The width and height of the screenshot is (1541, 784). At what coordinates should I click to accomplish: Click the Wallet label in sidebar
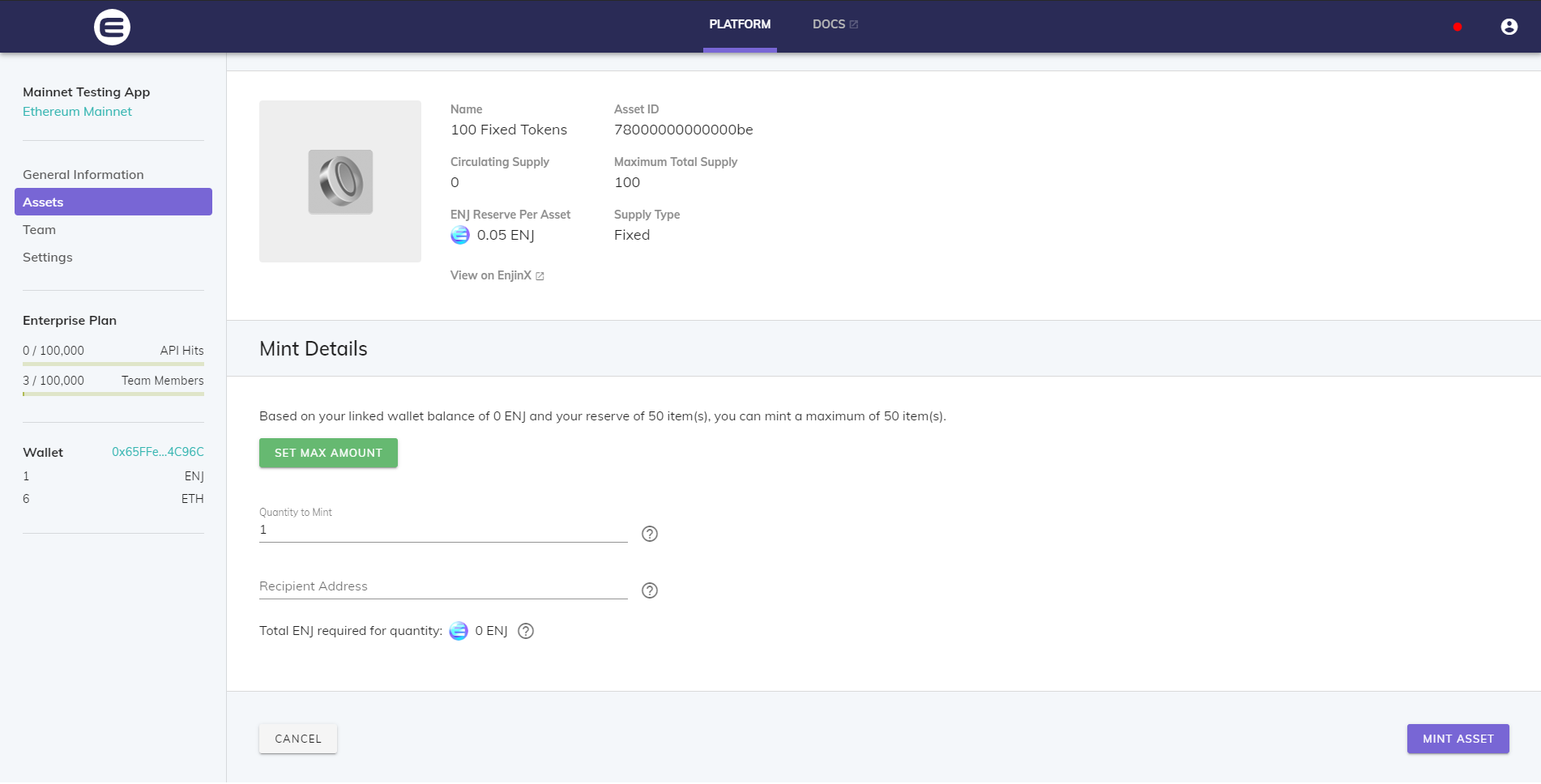tap(43, 453)
